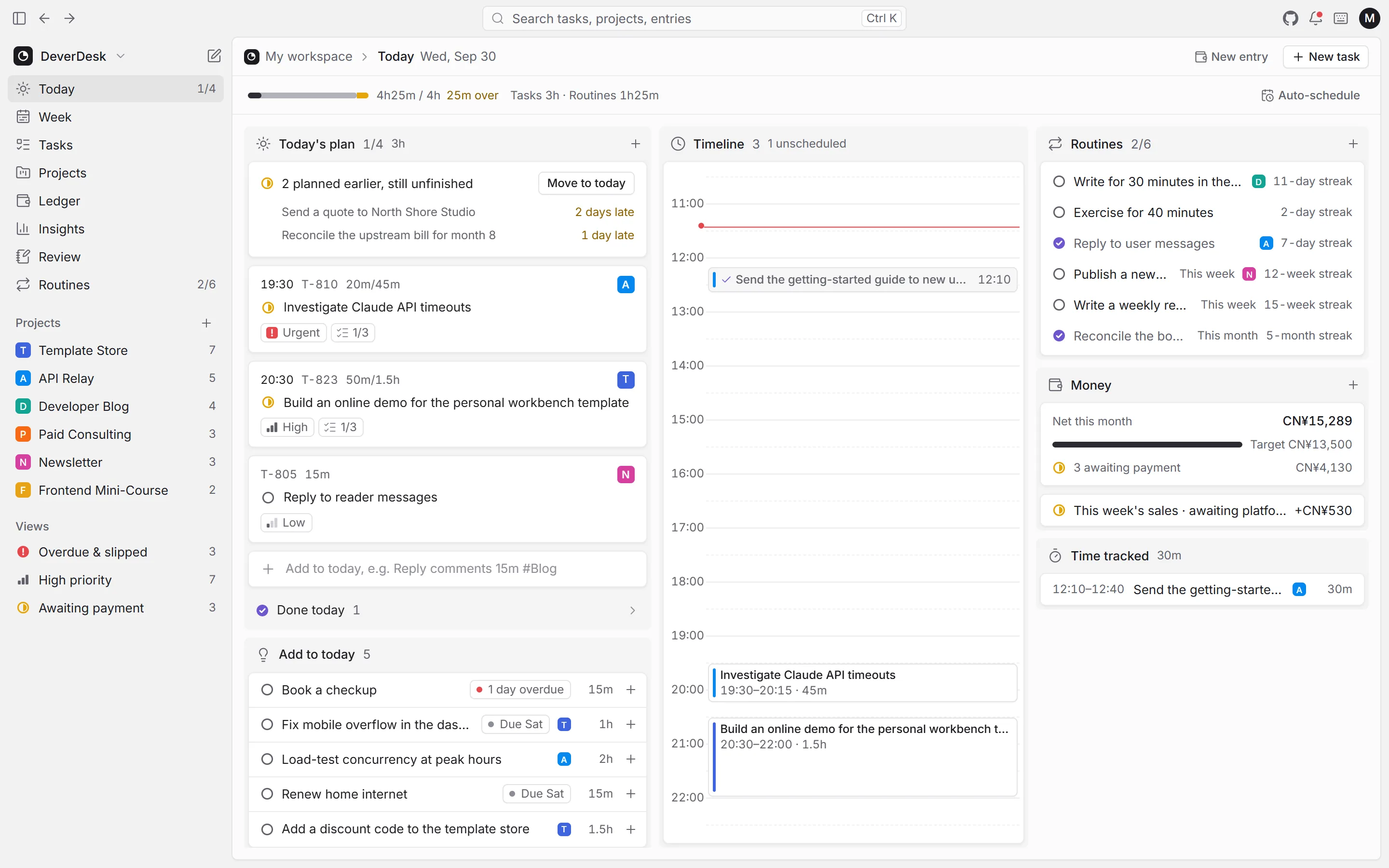This screenshot has height=868, width=1389.
Task: Expand the Done today section
Action: 447,610
